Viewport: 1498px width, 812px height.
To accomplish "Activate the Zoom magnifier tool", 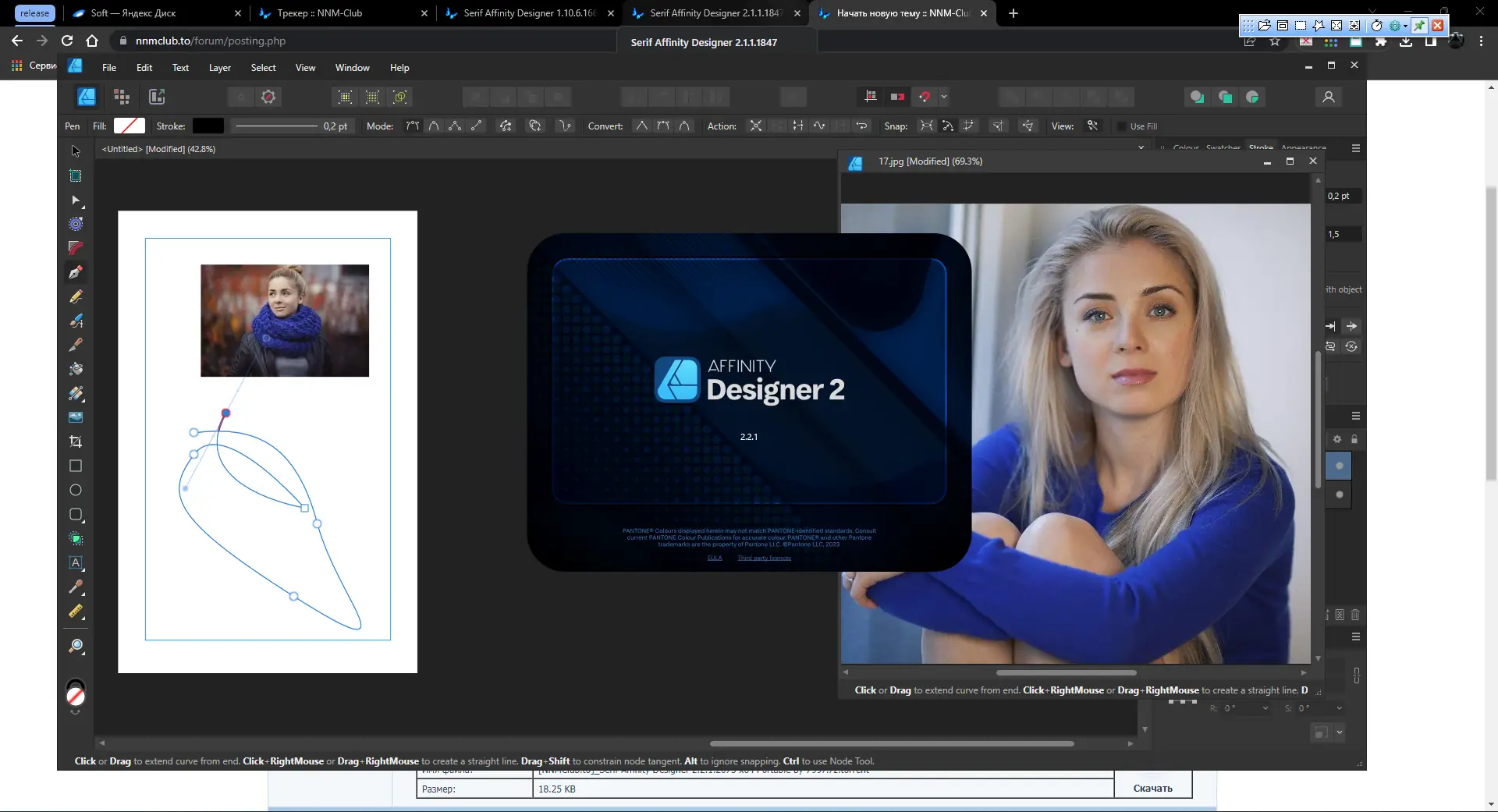I will pyautogui.click(x=76, y=646).
